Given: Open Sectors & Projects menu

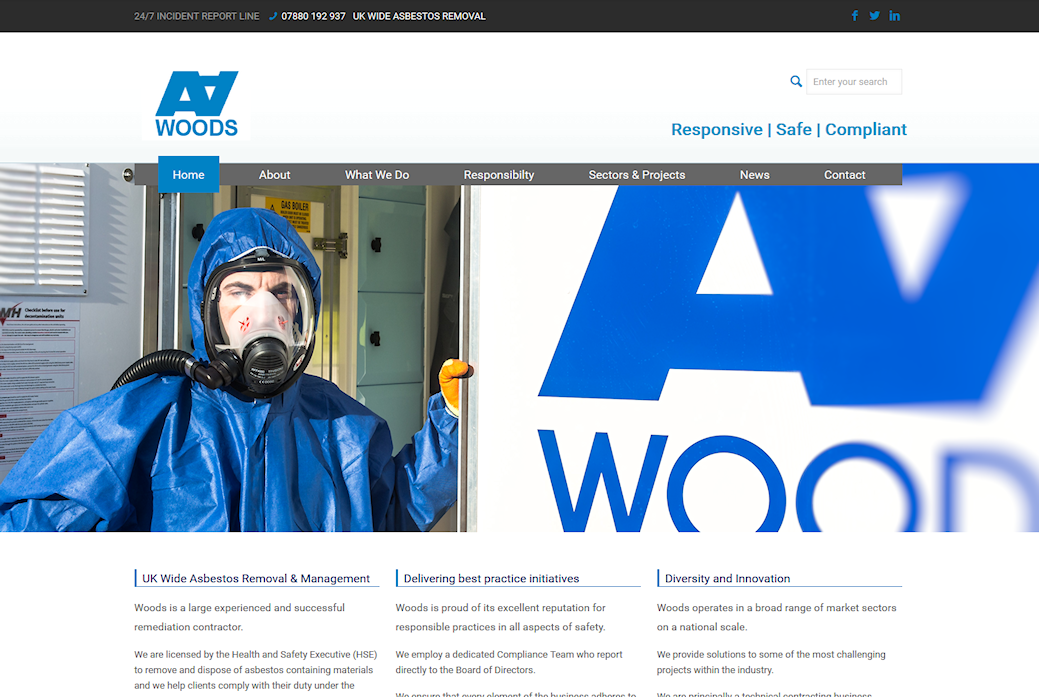Looking at the screenshot, I should (x=636, y=175).
